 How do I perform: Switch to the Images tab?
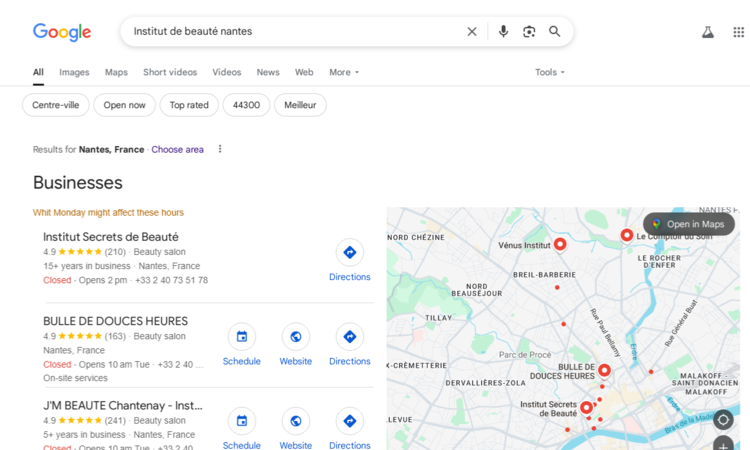pos(74,72)
